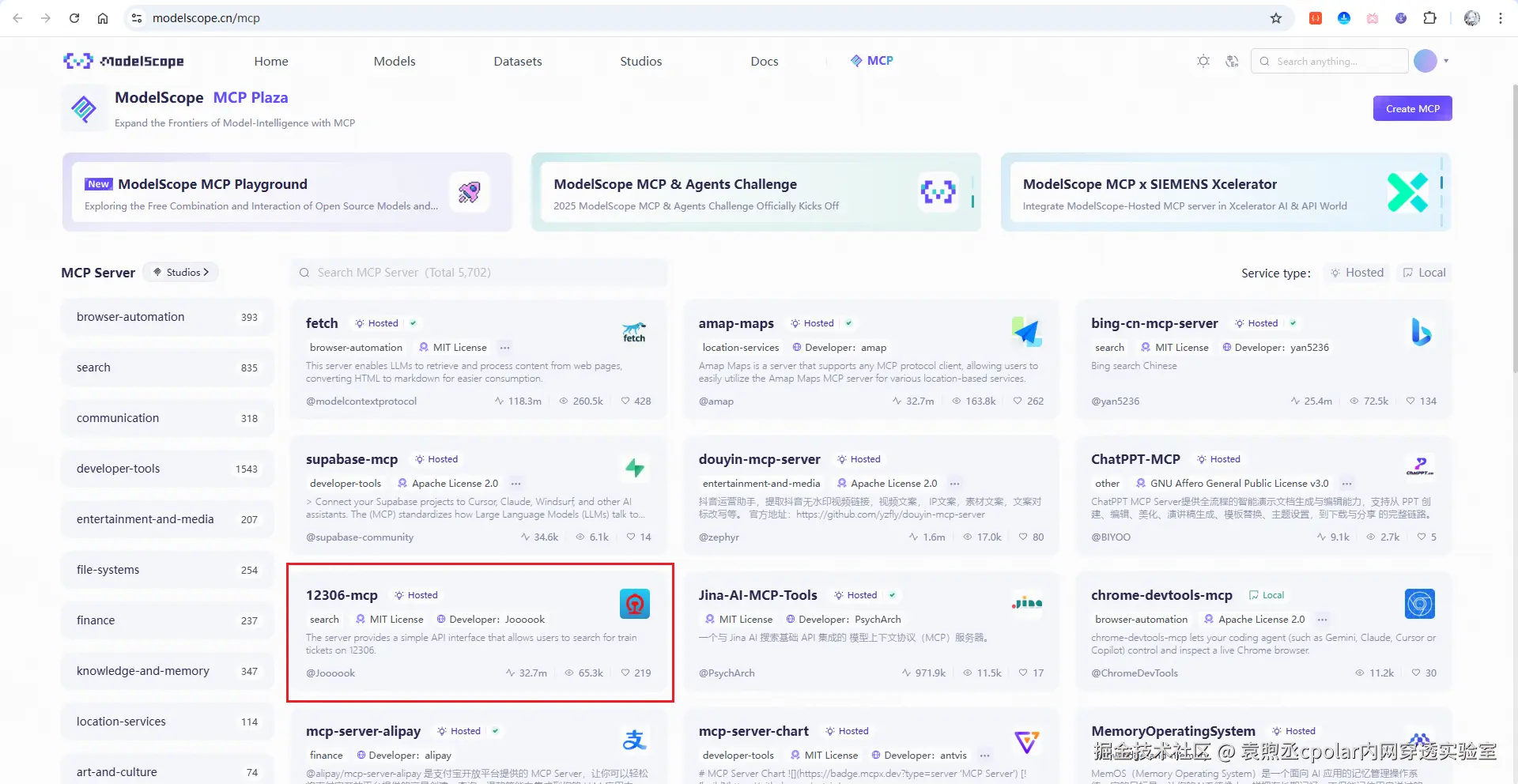Open the SIEMENS Xcelerator banner
The width and height of the screenshot is (1518, 784).
point(1226,192)
